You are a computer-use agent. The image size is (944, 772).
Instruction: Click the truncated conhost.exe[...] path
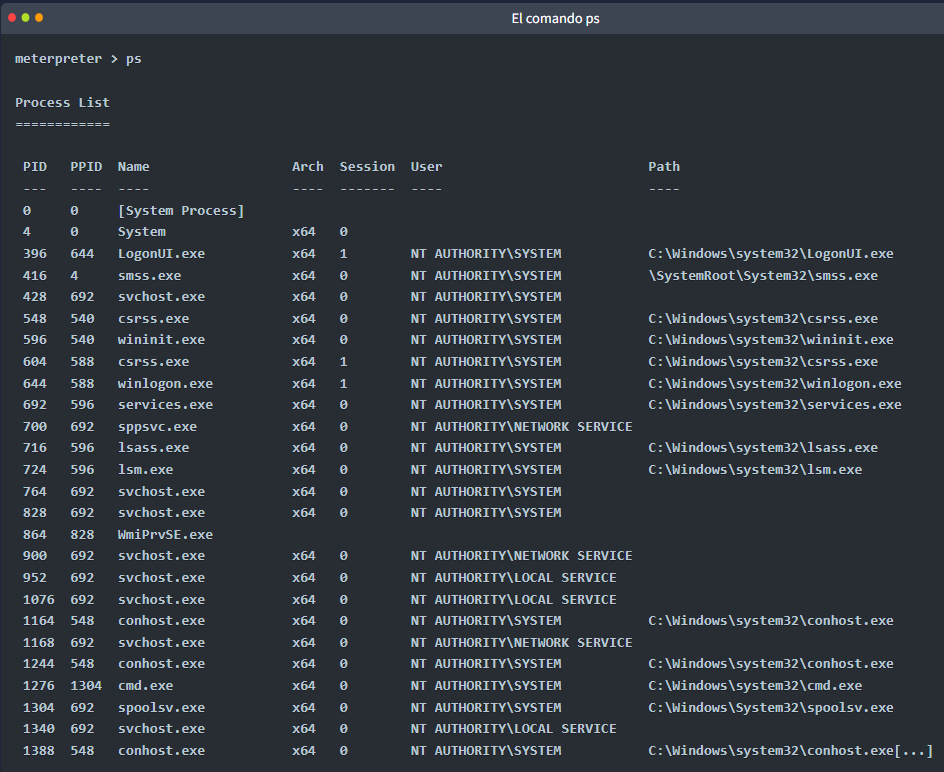click(790, 751)
